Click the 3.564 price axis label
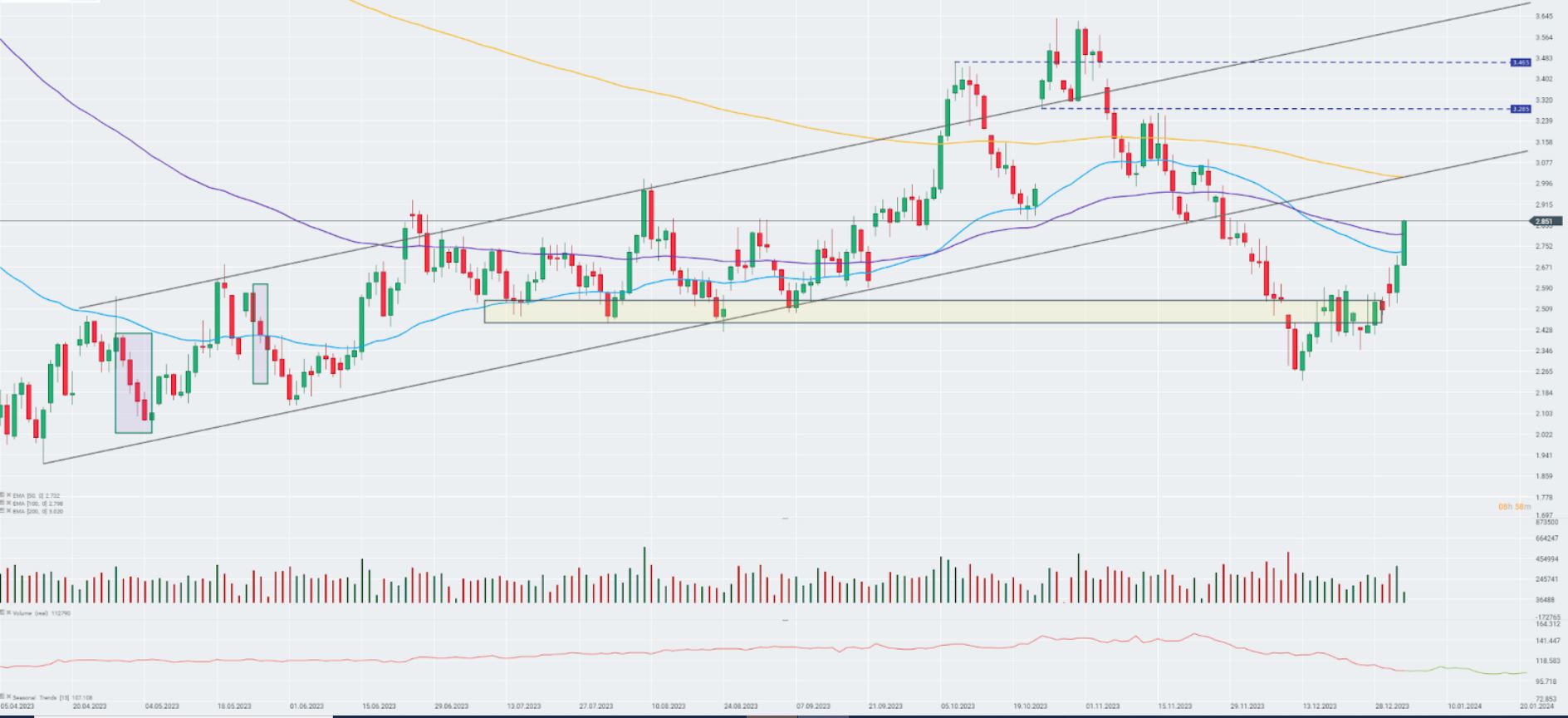 [1545, 37]
